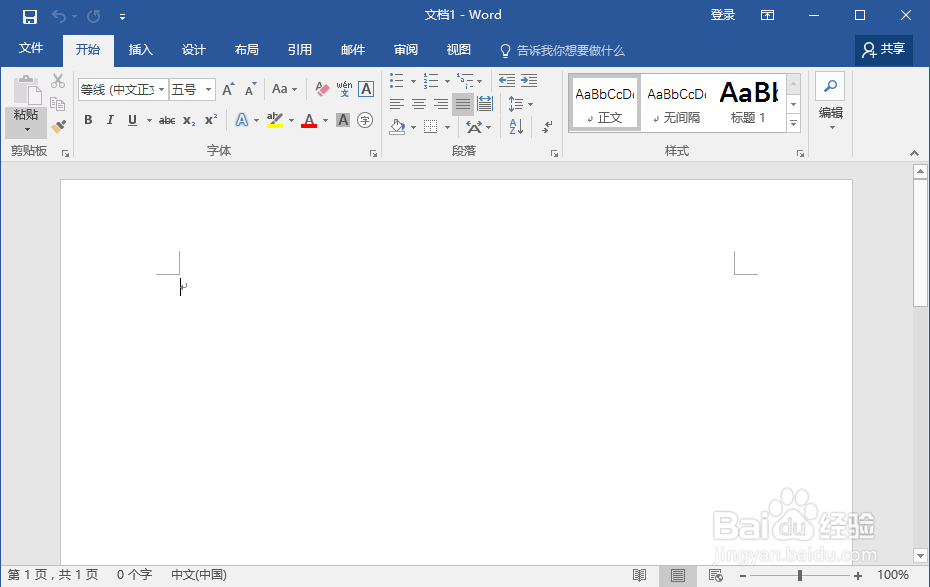Click the 粘贴 paste icon
The height and width of the screenshot is (587, 930).
point(27,91)
